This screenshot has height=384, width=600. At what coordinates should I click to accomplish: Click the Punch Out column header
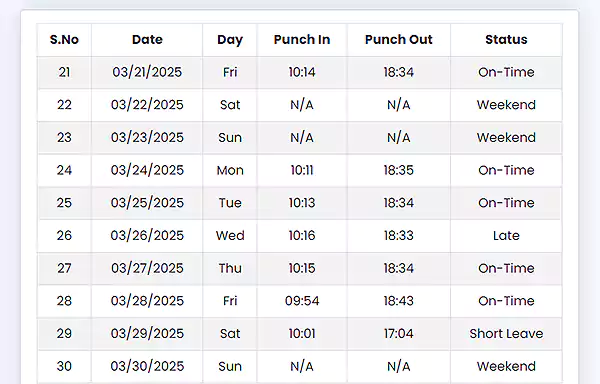tap(399, 40)
